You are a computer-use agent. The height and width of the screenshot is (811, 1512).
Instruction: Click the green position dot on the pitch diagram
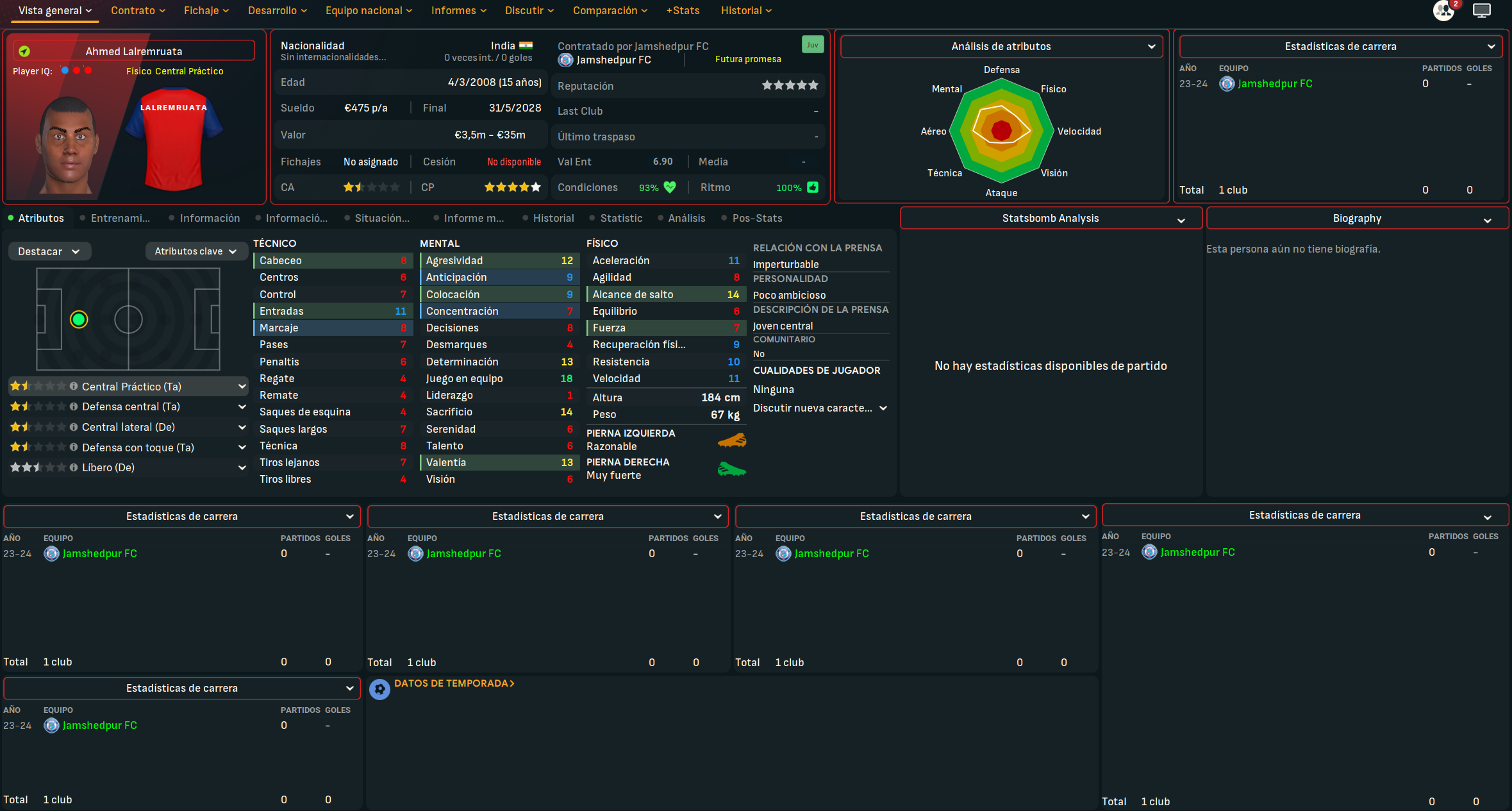[x=79, y=319]
